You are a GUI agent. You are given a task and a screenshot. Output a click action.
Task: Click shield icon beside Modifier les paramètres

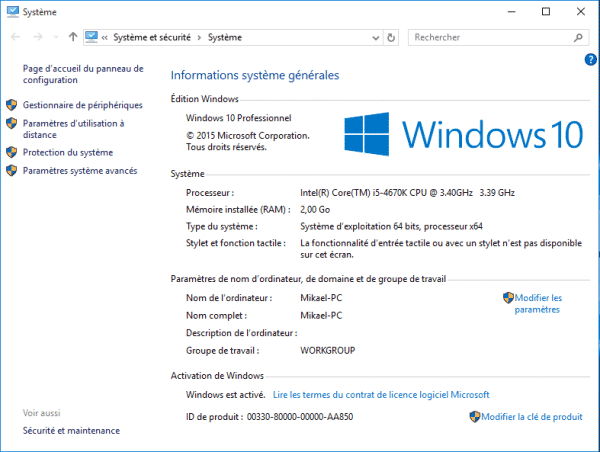click(x=508, y=298)
